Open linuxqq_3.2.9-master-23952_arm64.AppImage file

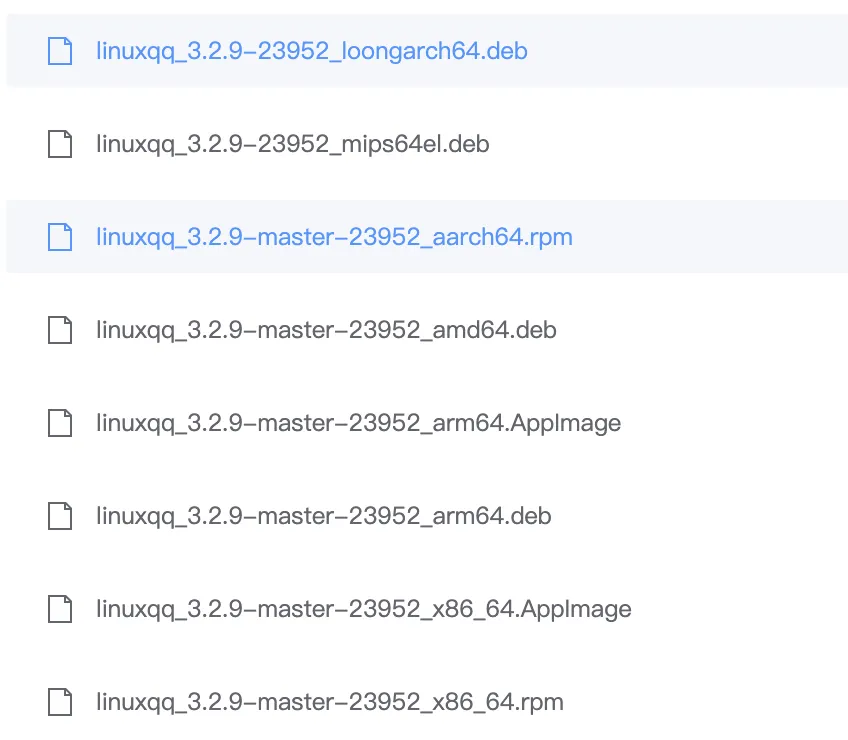click(359, 424)
